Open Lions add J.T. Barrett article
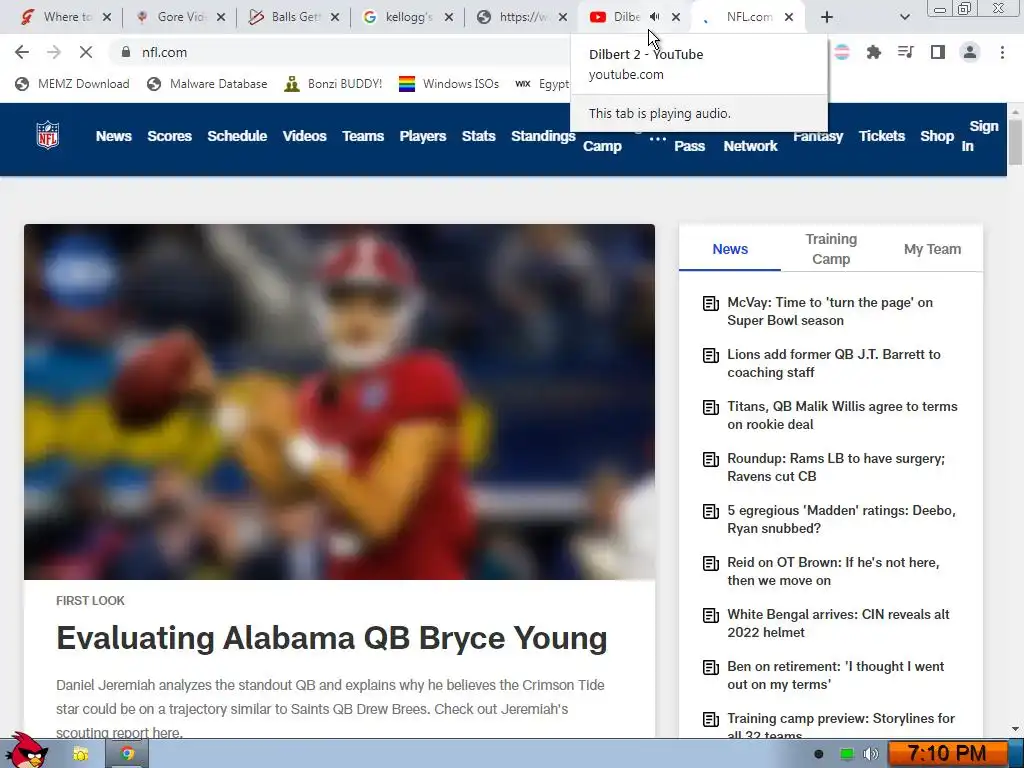 click(x=834, y=363)
